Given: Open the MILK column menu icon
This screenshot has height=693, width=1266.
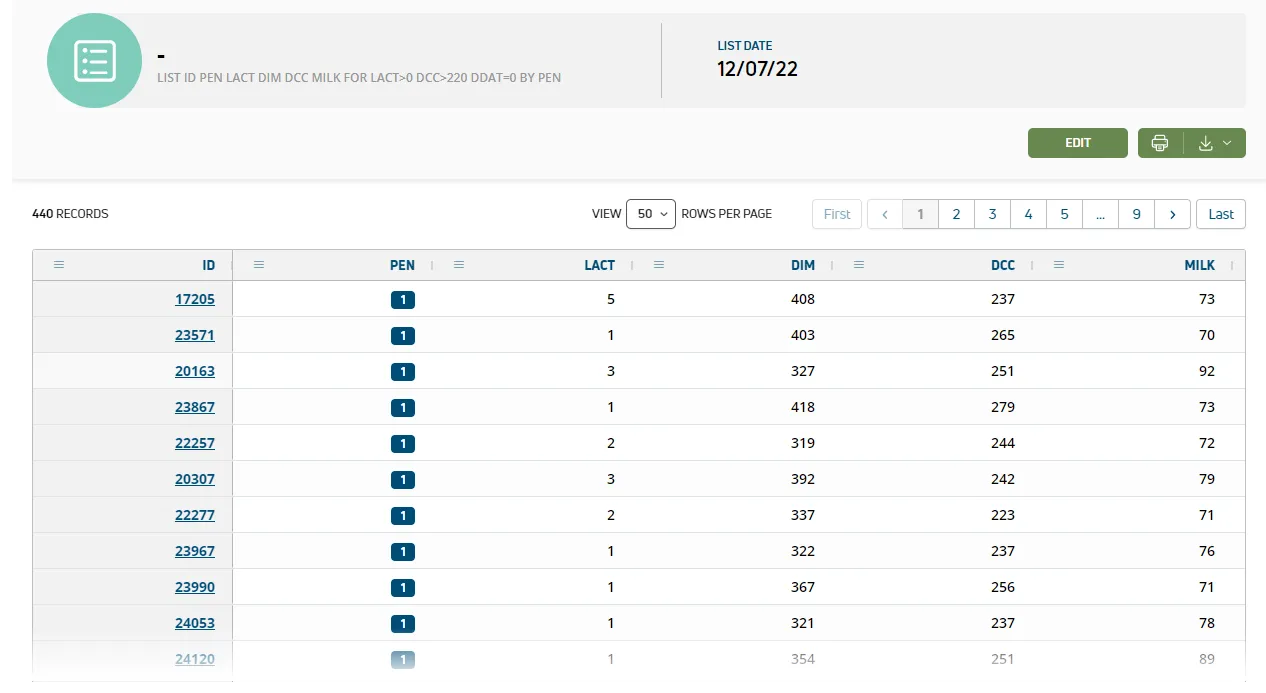Looking at the screenshot, I should [x=1059, y=265].
